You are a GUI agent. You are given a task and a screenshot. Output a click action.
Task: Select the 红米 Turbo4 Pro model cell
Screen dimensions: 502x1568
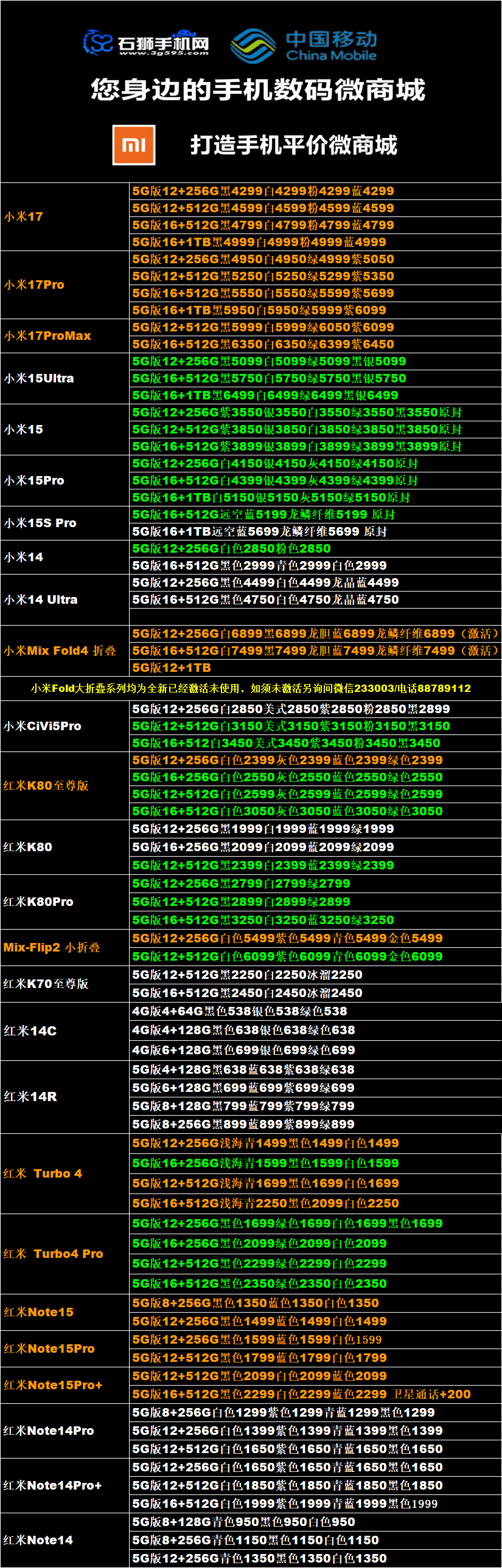coord(54,1254)
